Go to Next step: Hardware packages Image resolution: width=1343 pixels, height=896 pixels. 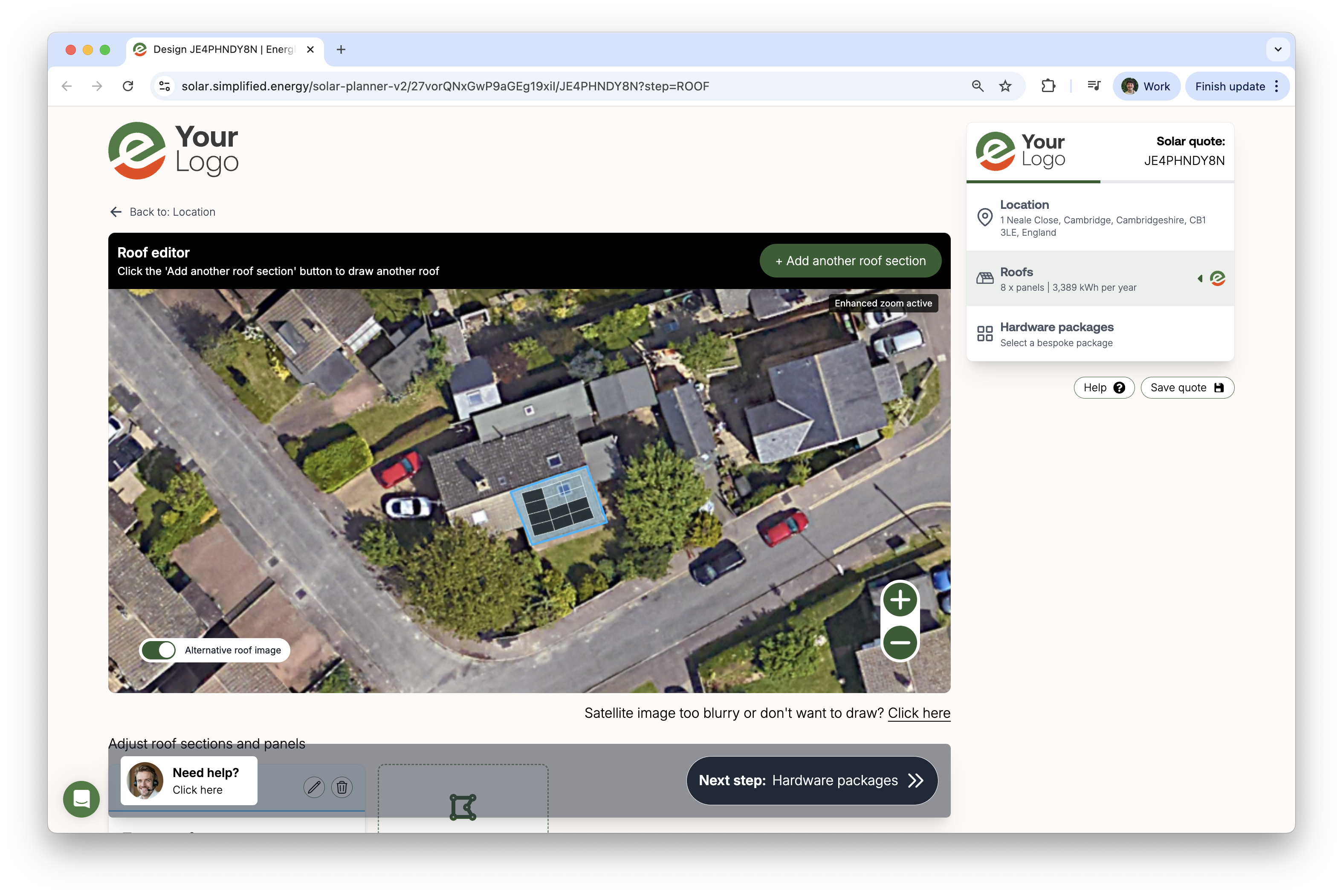pos(811,780)
